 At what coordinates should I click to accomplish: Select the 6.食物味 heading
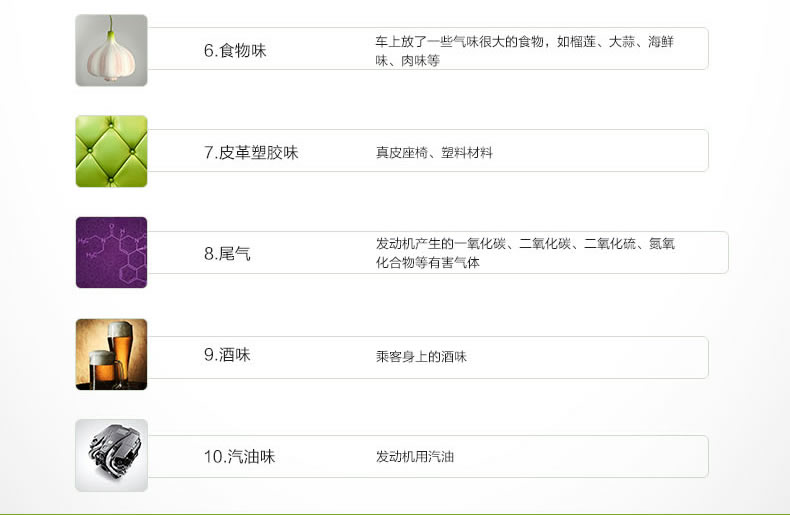[235, 50]
